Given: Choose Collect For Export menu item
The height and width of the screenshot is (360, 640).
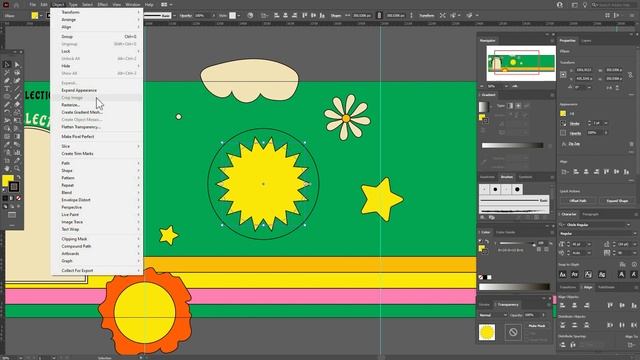Looking at the screenshot, I should pyautogui.click(x=96, y=270).
